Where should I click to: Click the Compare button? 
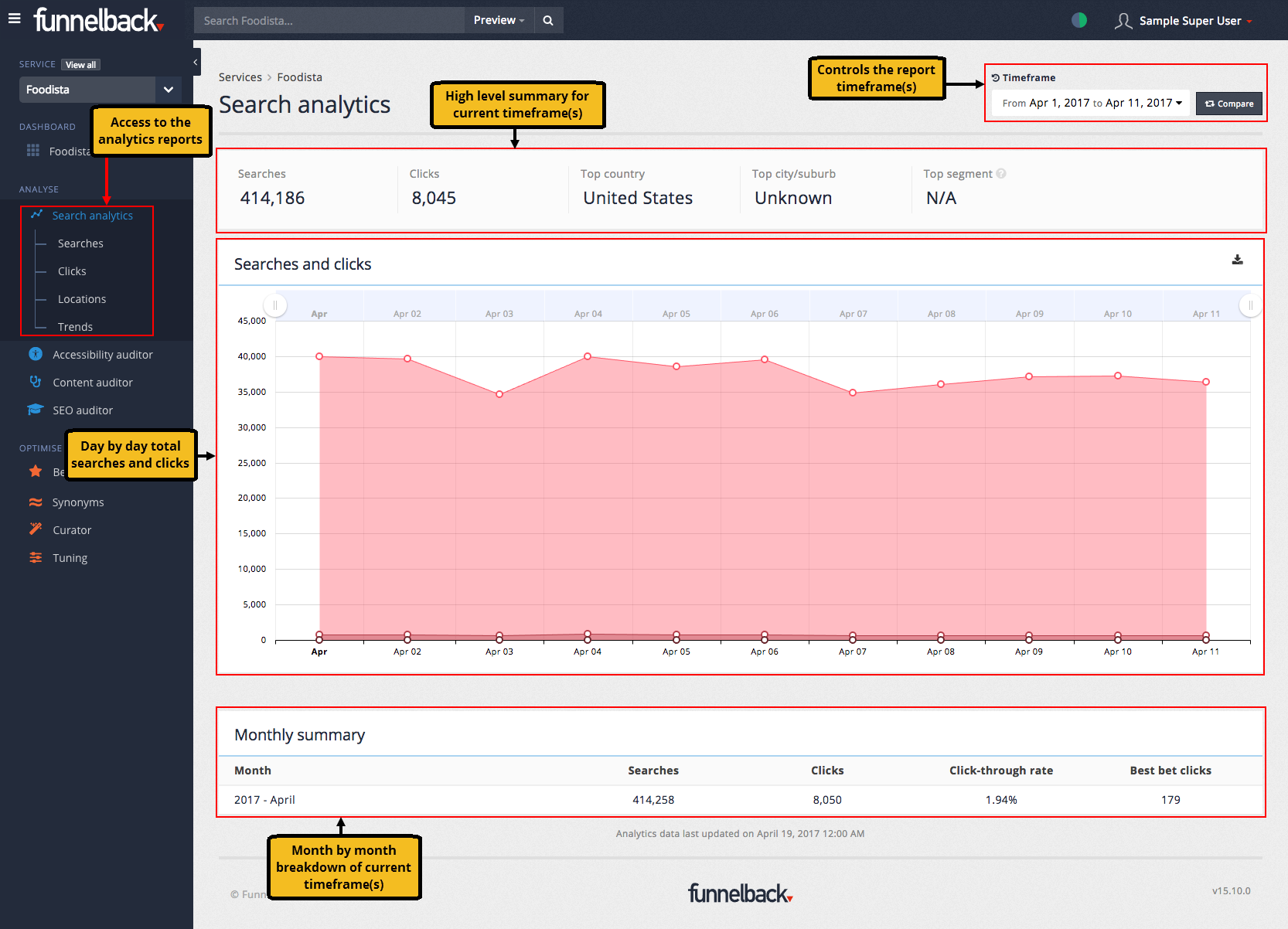pyautogui.click(x=1228, y=103)
